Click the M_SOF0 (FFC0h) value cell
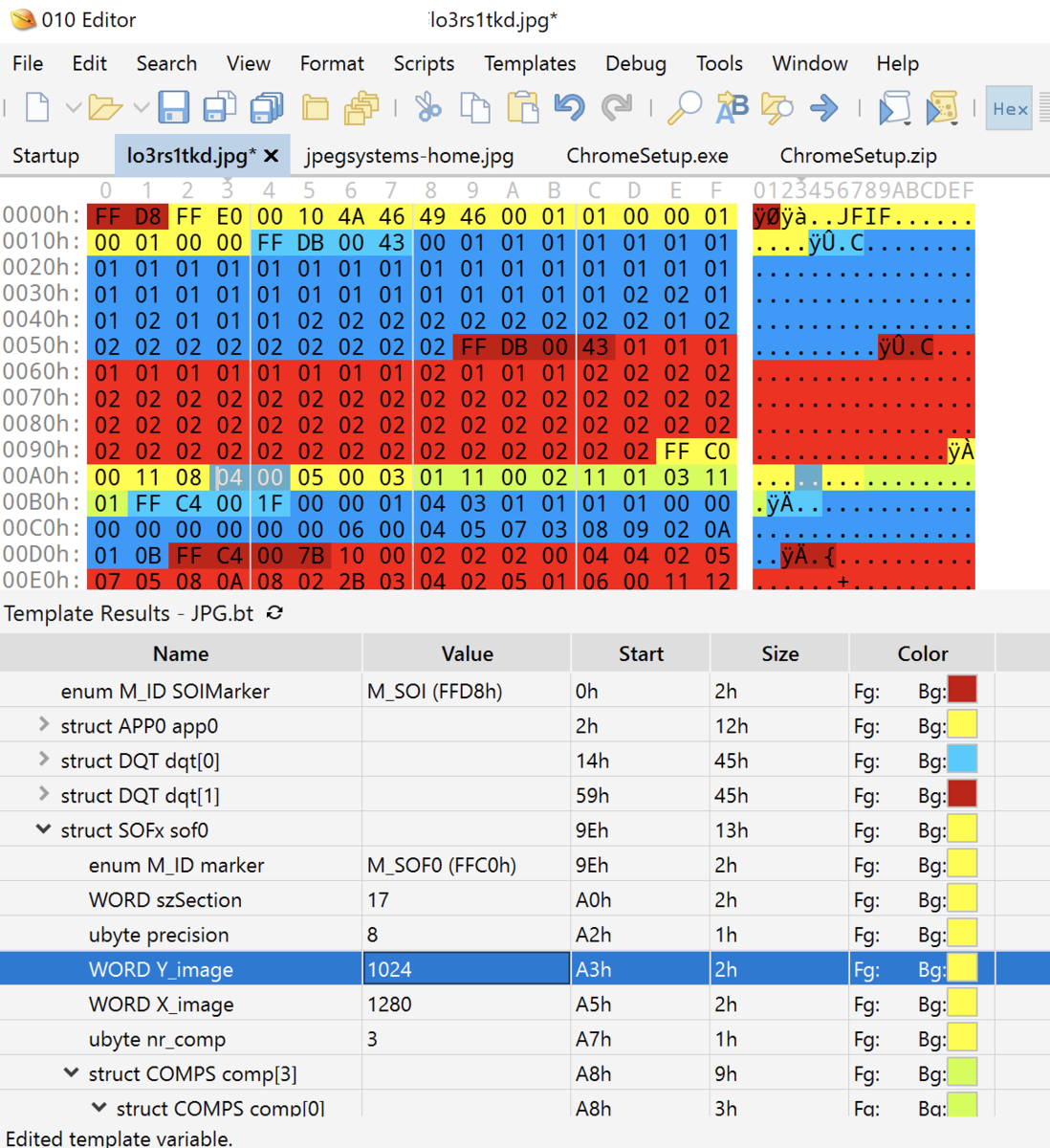Viewport: 1050px width, 1148px height. point(467,865)
